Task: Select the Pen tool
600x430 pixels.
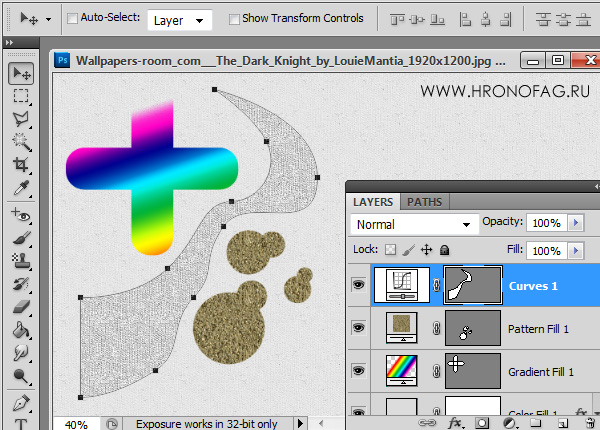Action: 21,403
